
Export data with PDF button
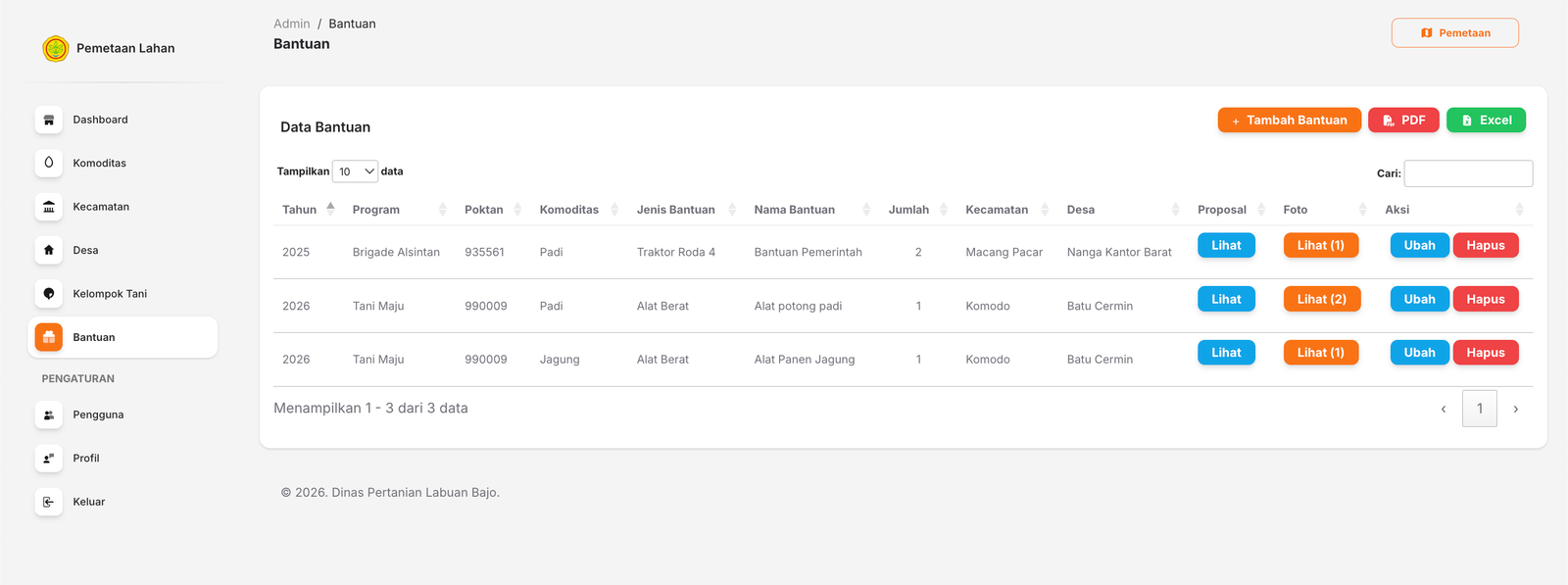pyautogui.click(x=1403, y=121)
